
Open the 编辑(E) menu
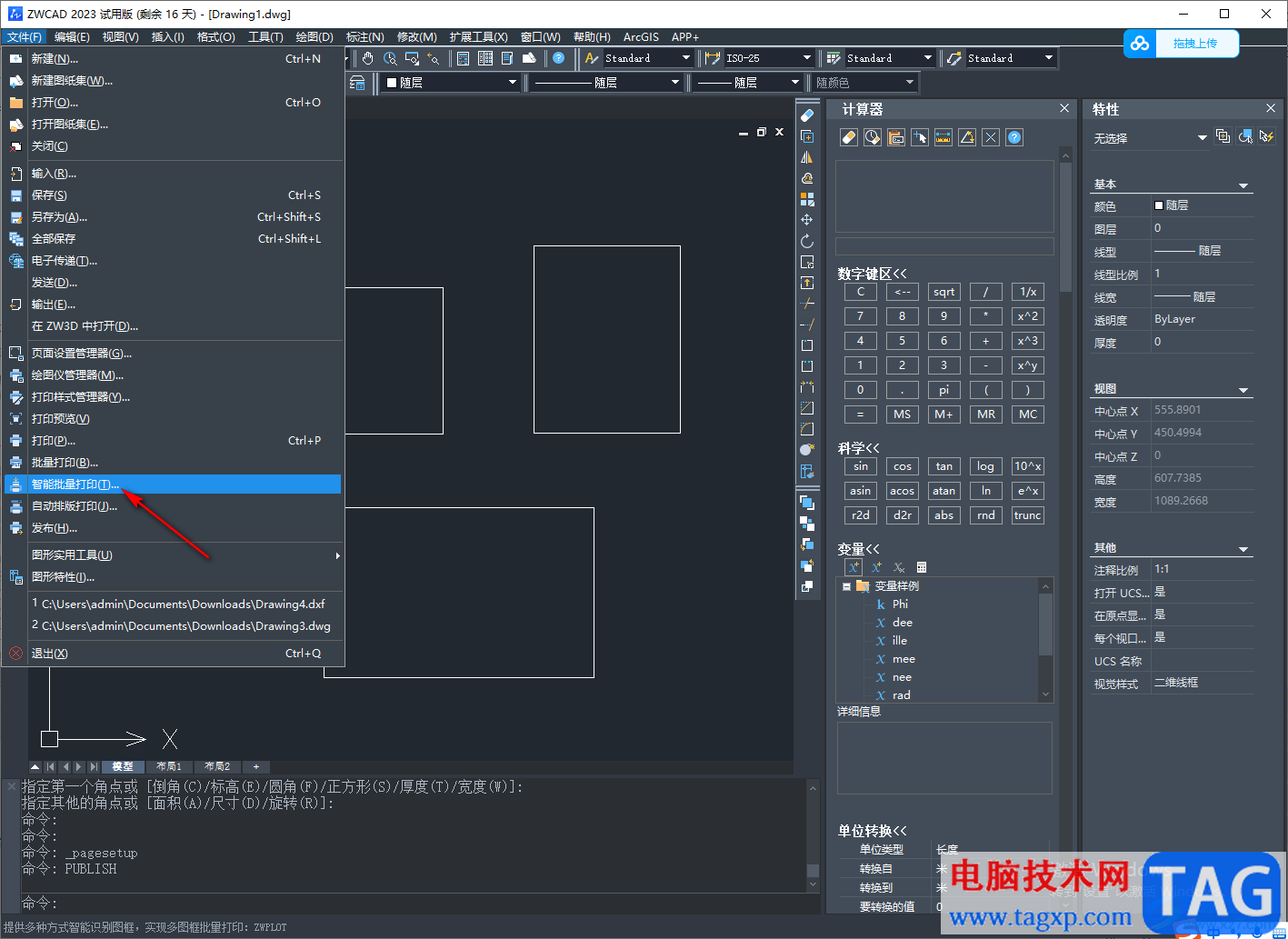tap(72, 37)
